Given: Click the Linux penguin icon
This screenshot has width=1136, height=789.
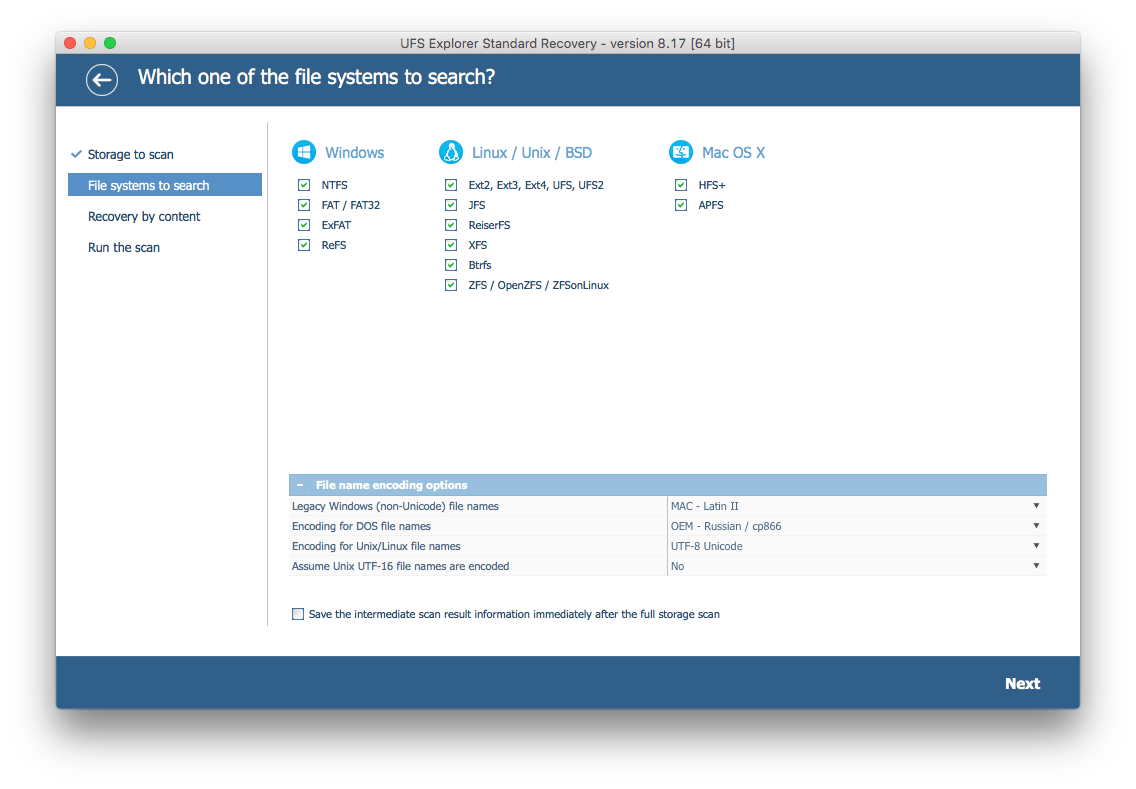Looking at the screenshot, I should point(451,152).
